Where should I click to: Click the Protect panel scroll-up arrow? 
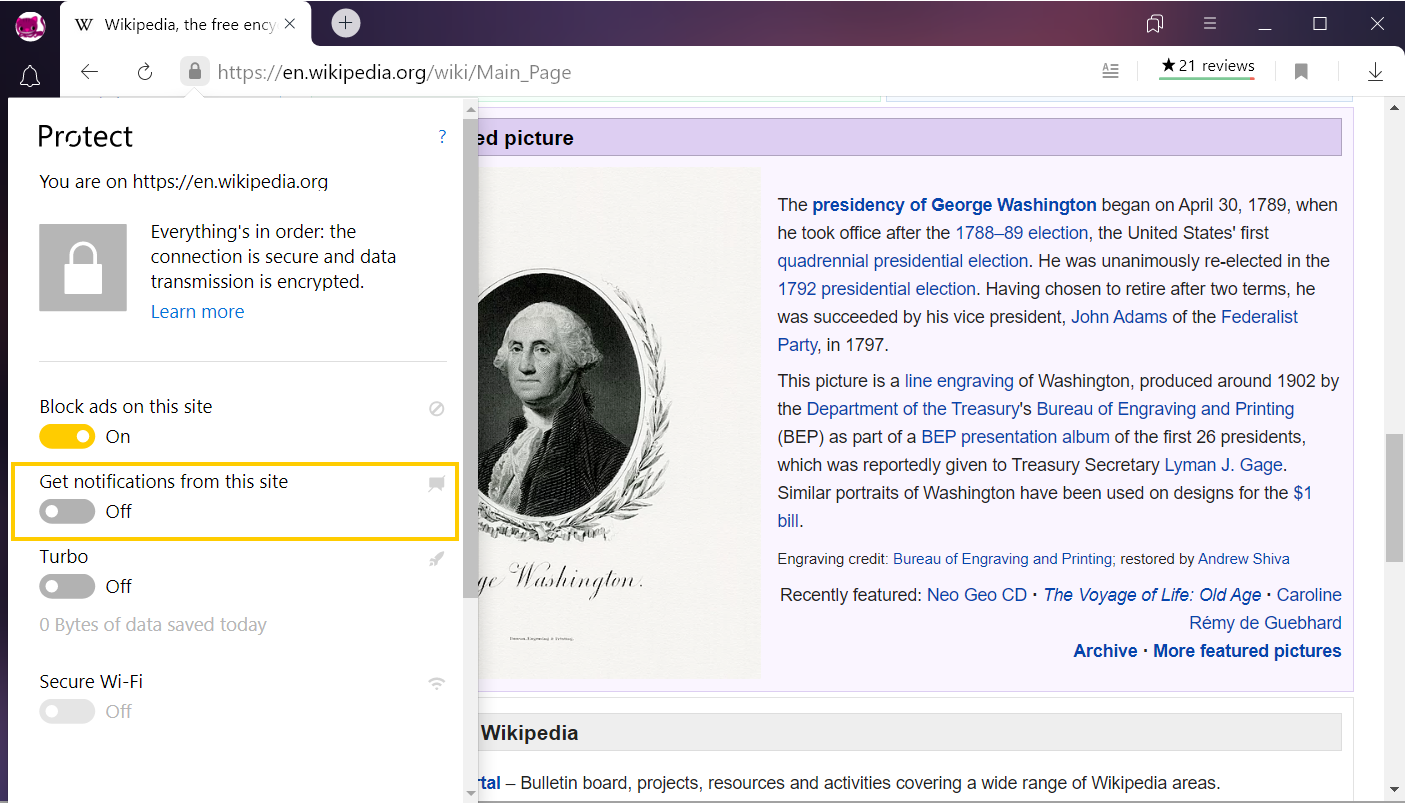[x=471, y=108]
